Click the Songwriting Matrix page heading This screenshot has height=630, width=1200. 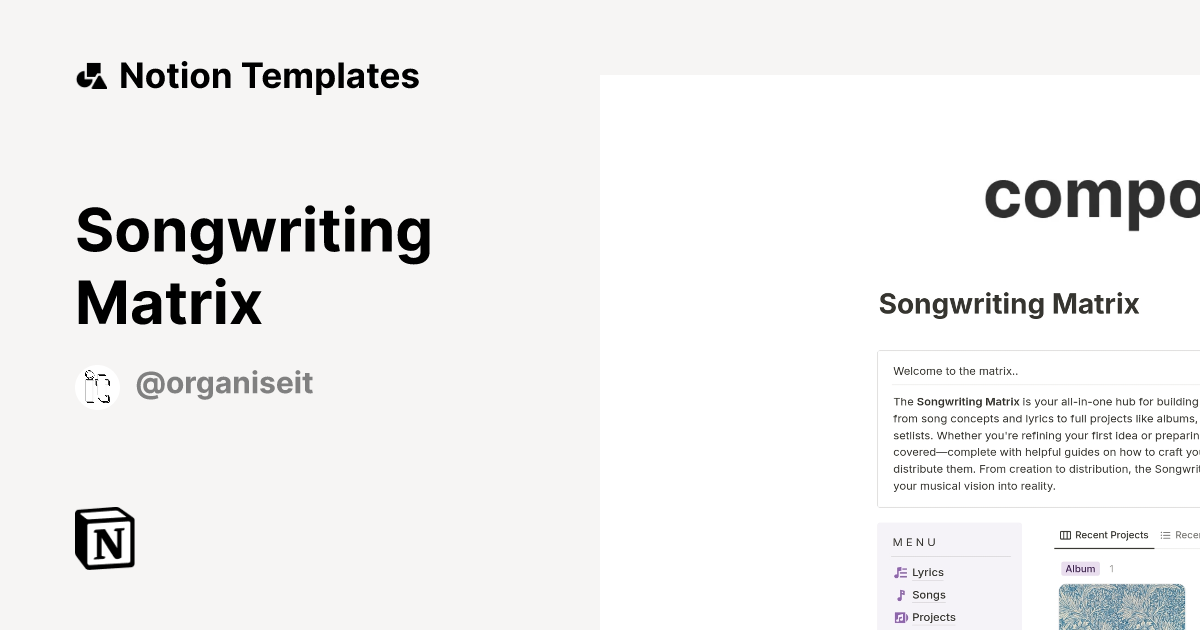1008,304
